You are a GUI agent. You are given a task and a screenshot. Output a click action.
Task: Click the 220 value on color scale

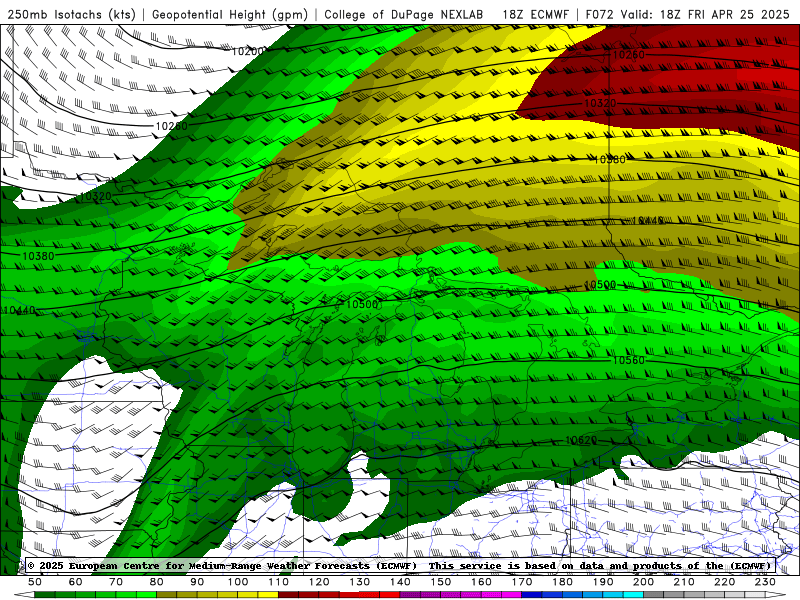tap(724, 582)
